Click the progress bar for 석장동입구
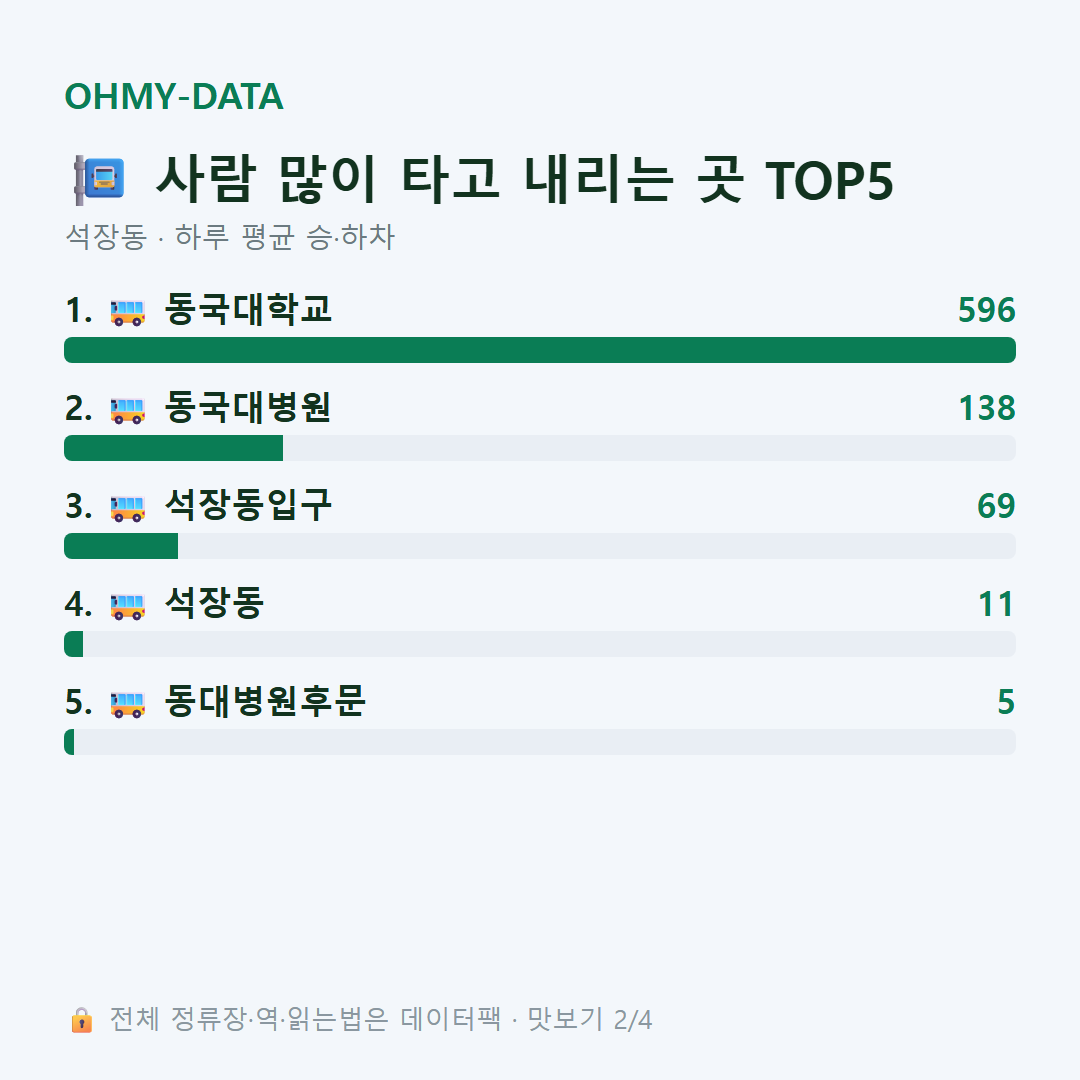The image size is (1080, 1080). pyautogui.click(x=540, y=546)
